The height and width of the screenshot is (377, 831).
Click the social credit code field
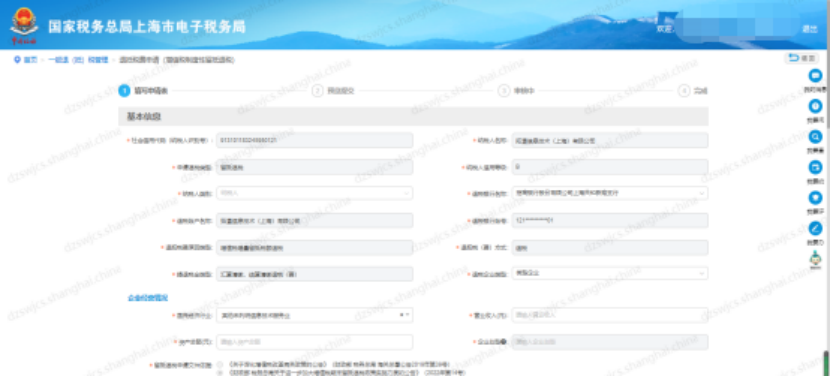(314, 141)
